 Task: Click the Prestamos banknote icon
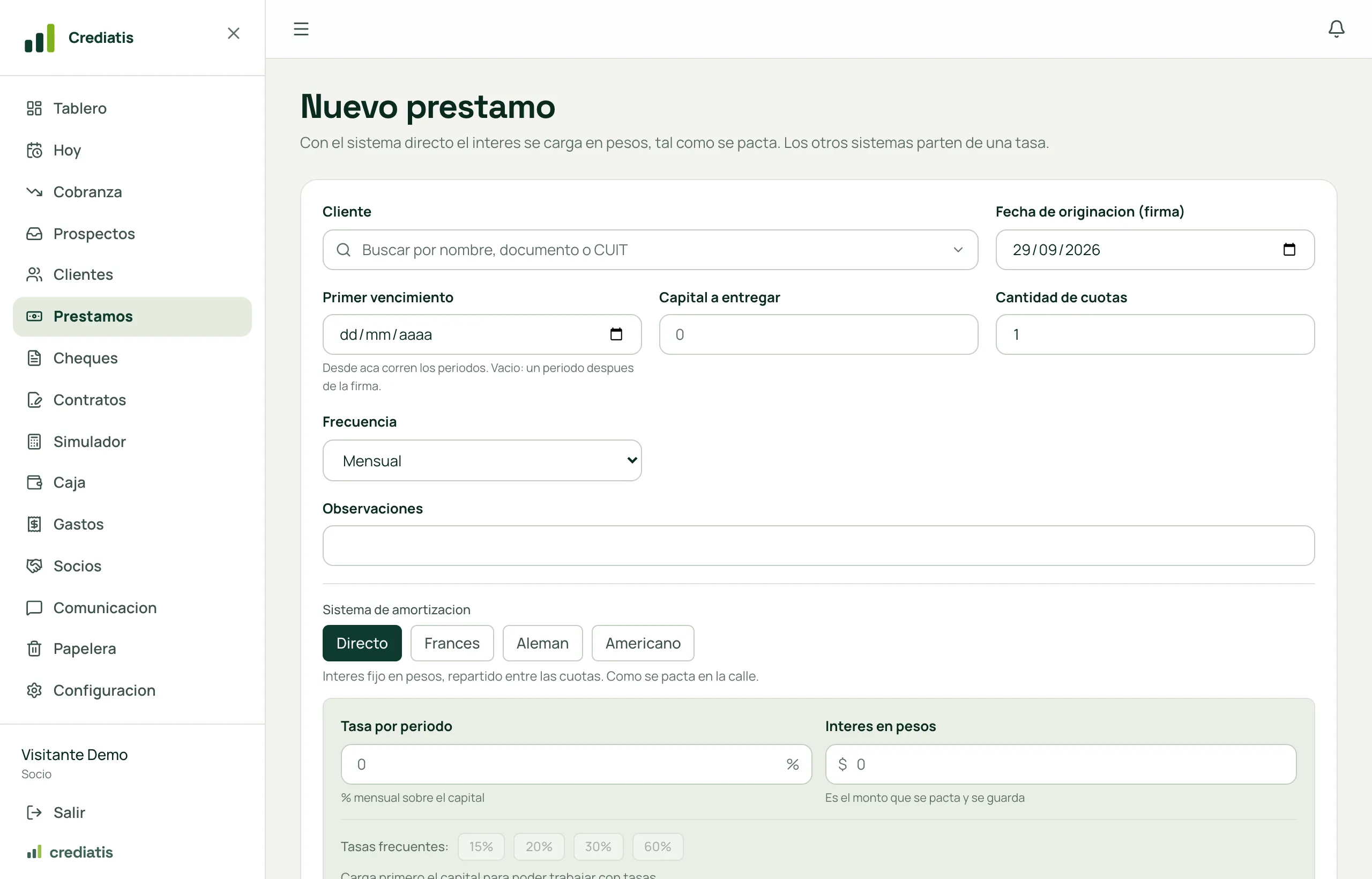pyautogui.click(x=34, y=316)
